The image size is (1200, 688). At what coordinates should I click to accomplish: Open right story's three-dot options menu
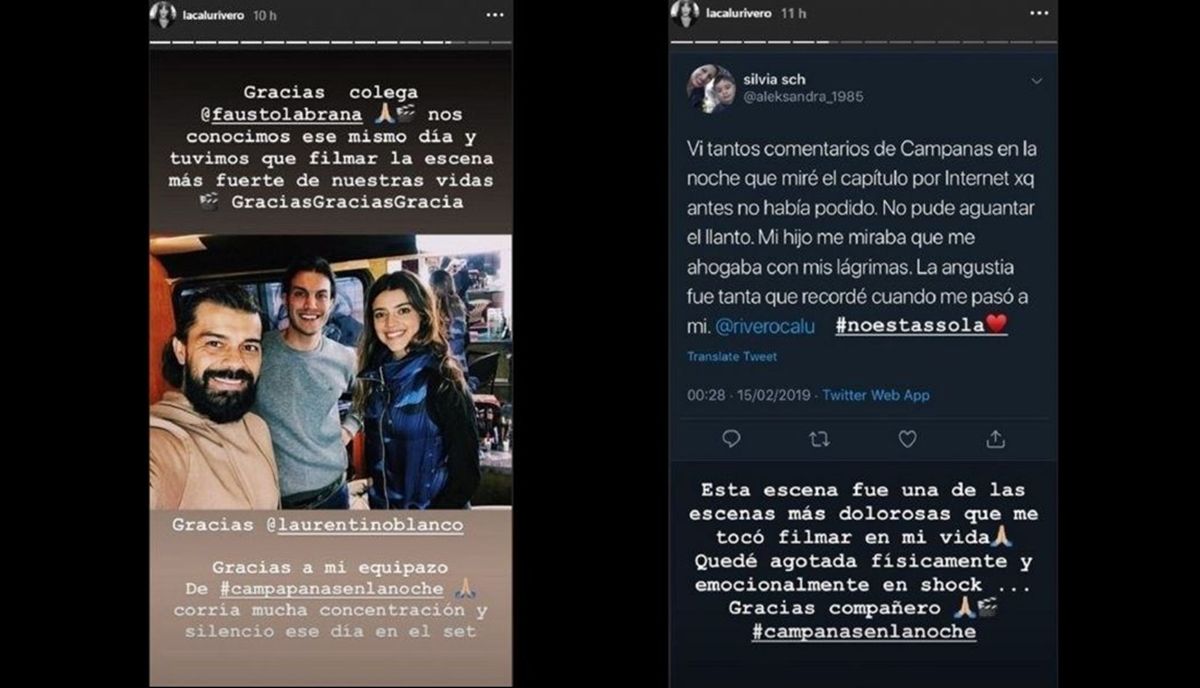[1038, 15]
